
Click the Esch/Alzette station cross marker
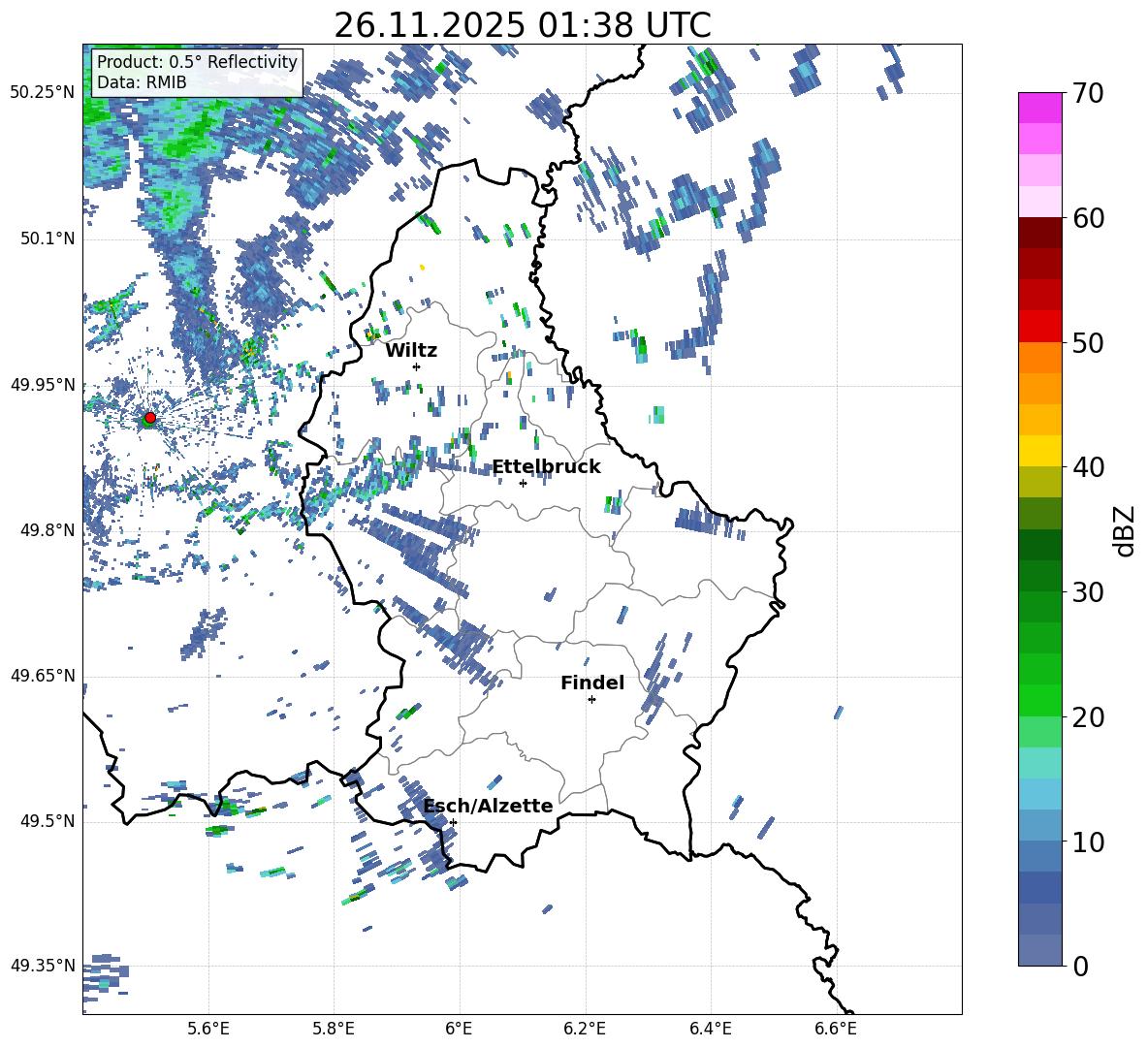click(x=453, y=822)
